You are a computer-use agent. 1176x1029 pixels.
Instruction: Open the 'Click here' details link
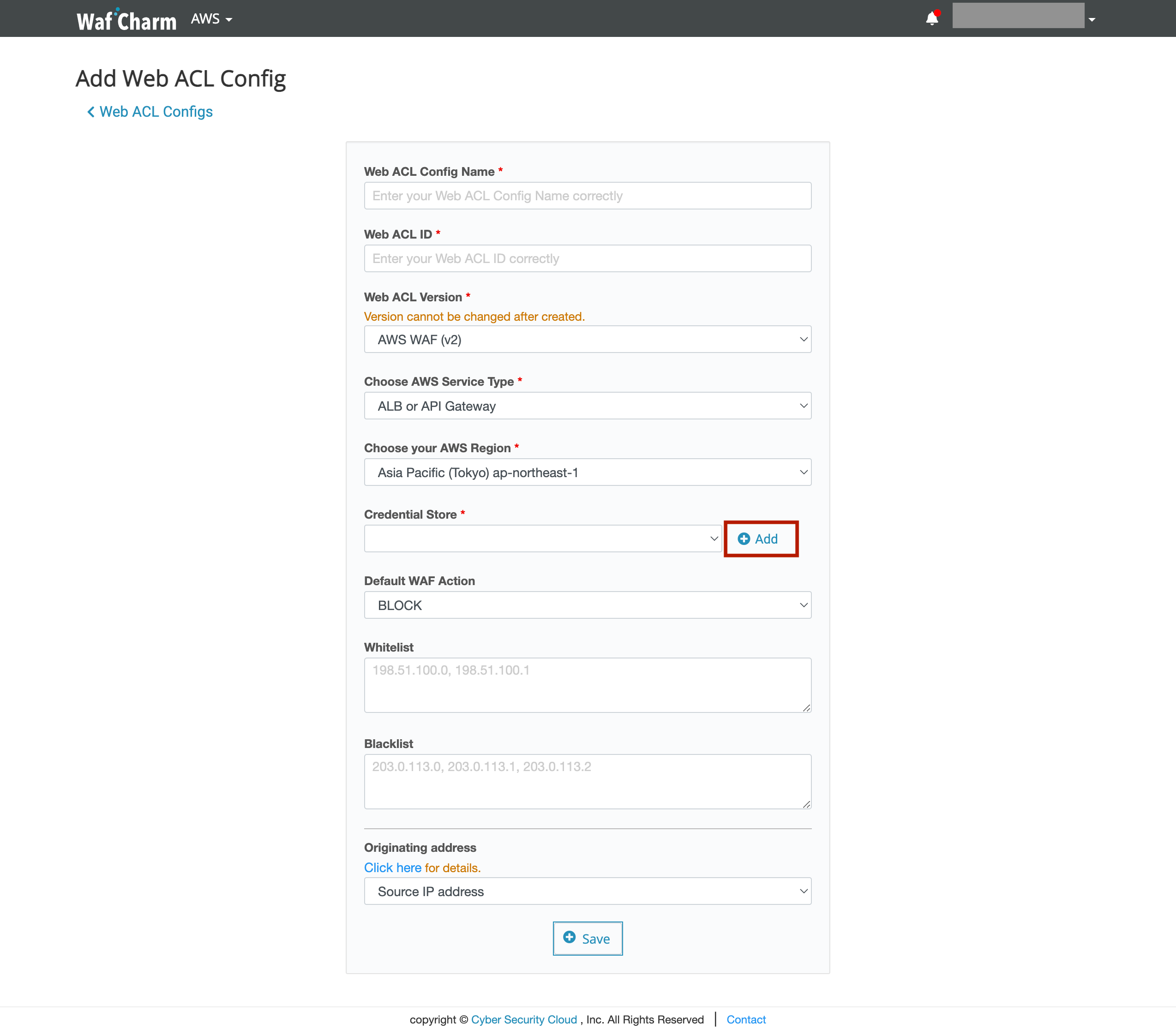tap(392, 867)
